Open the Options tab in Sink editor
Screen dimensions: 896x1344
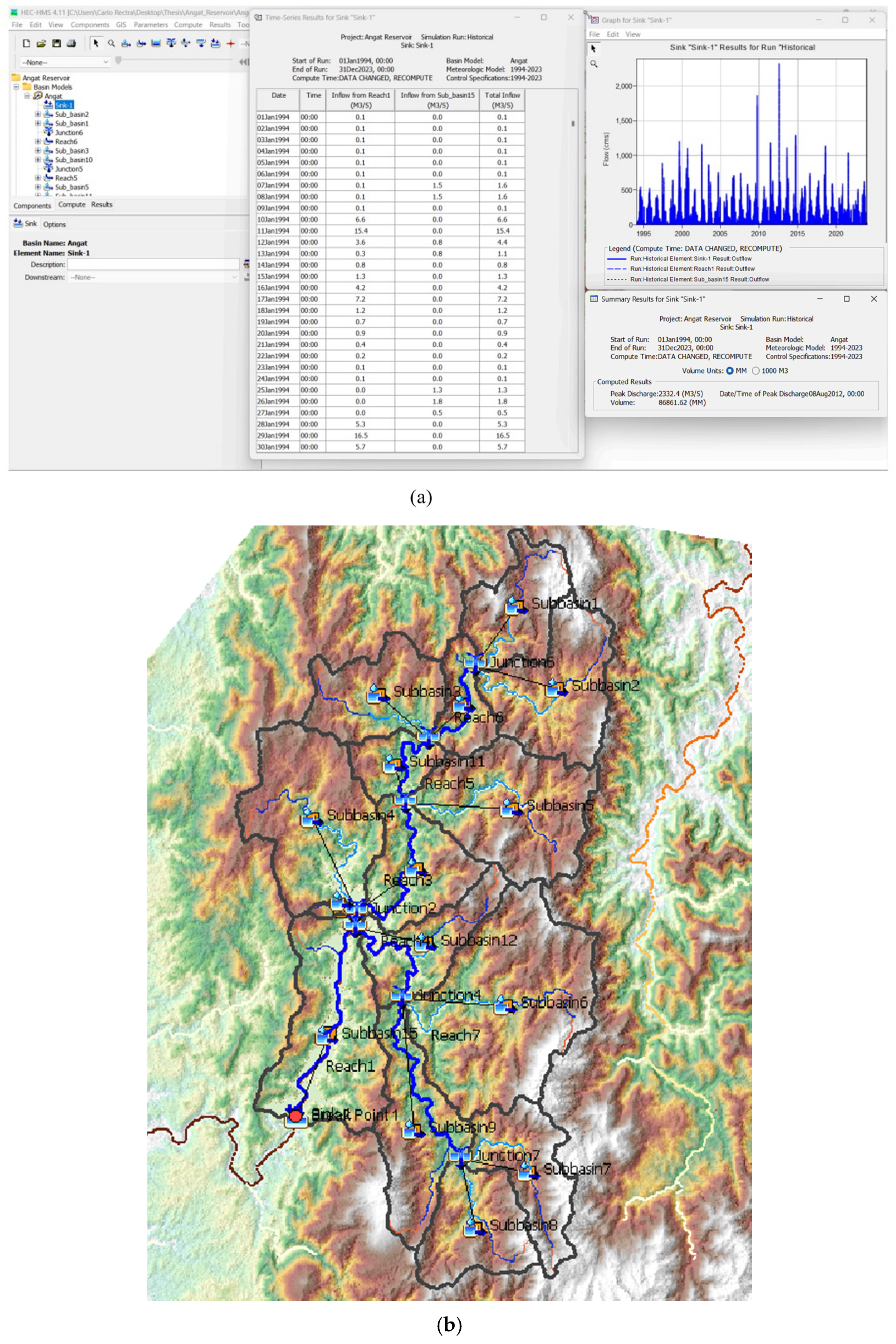[x=54, y=225]
